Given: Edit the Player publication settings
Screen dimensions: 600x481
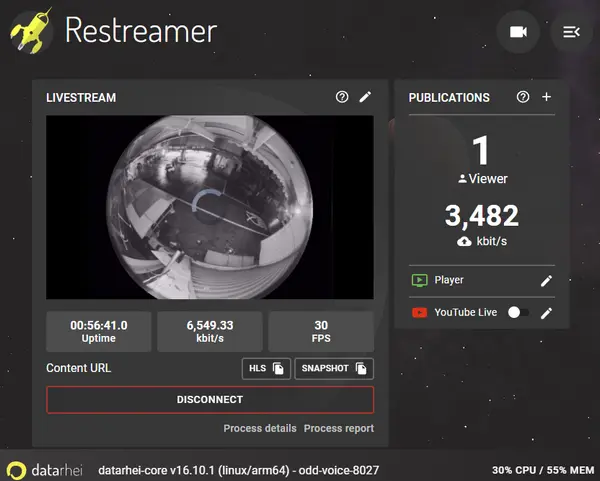Looking at the screenshot, I should [x=546, y=281].
